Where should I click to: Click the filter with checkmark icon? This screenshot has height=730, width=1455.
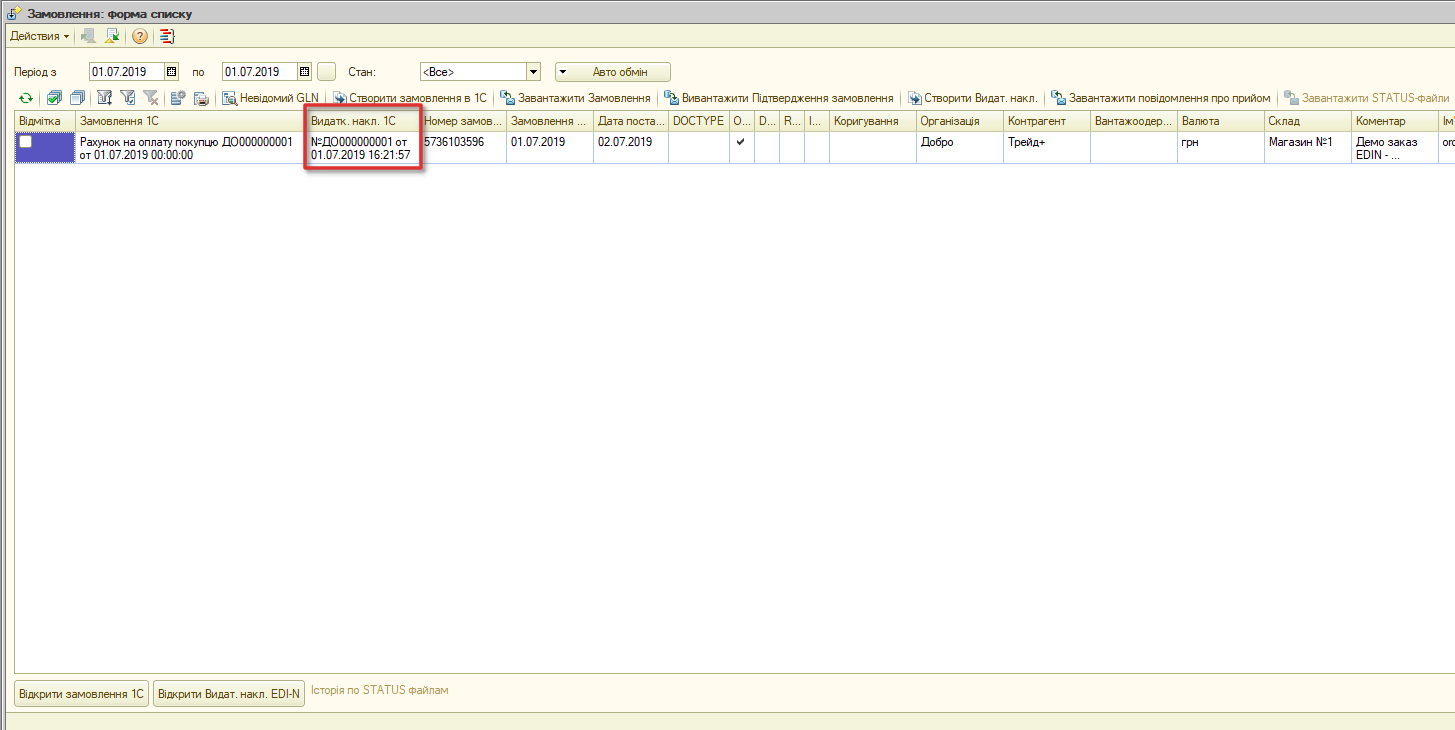coord(127,98)
